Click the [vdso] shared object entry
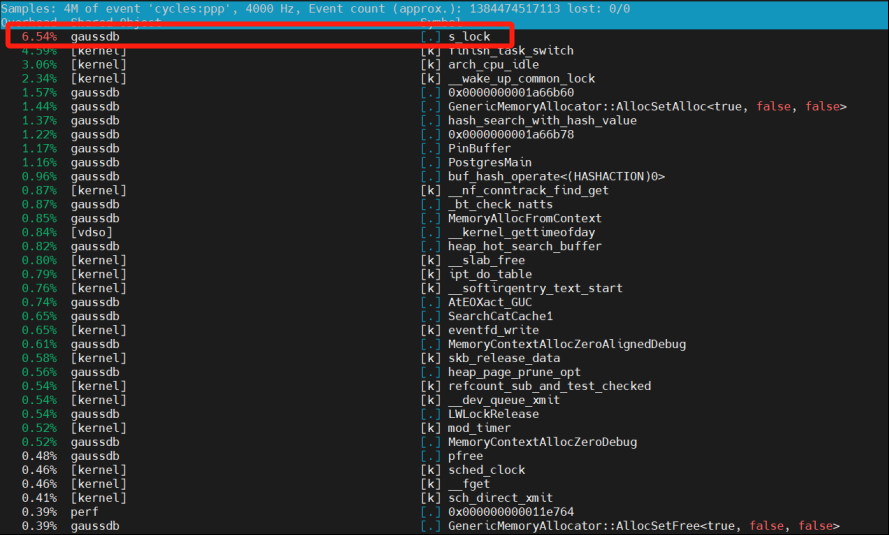Viewport: 889px width, 535px height. (x=91, y=232)
